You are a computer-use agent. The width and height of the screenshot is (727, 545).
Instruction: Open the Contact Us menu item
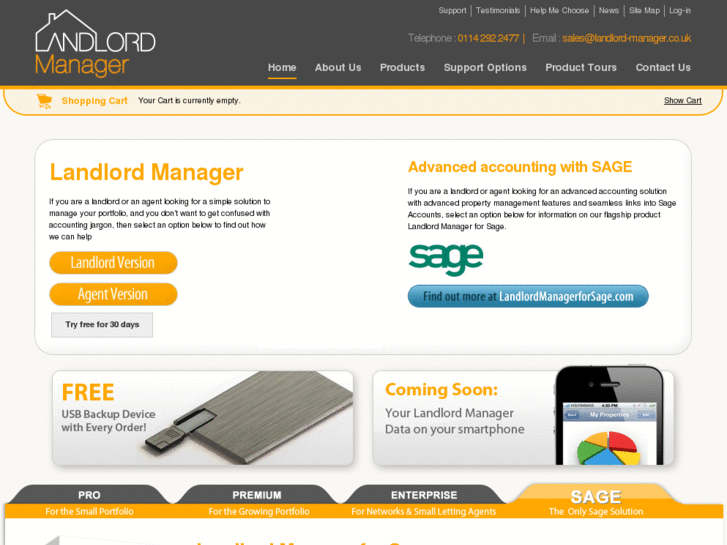[x=663, y=68]
